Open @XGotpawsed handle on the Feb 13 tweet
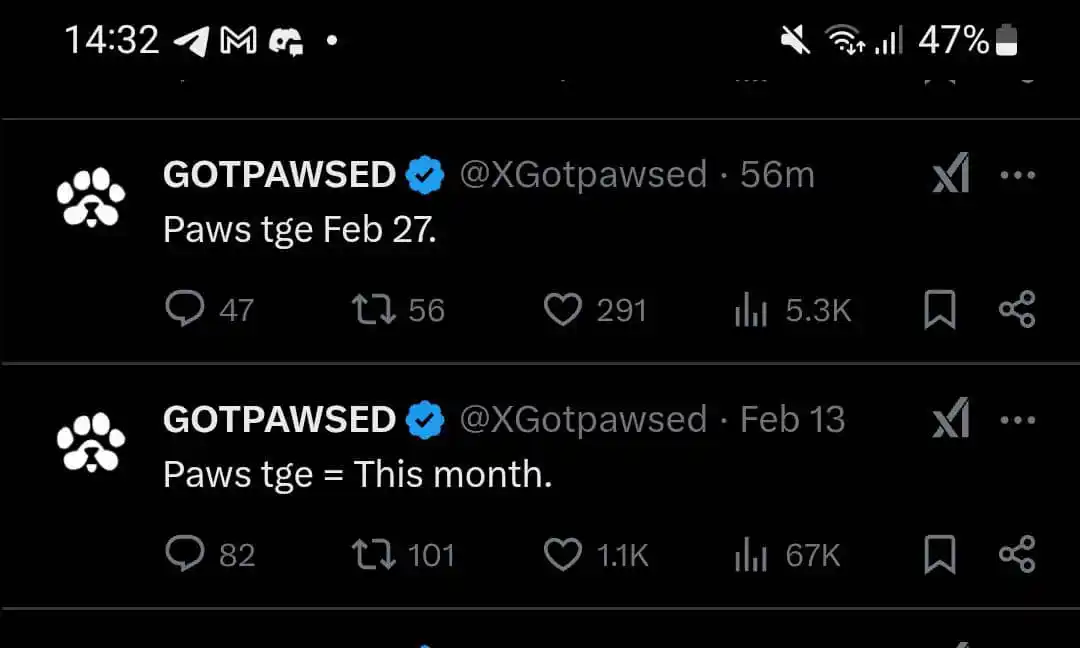The height and width of the screenshot is (648, 1080). coord(583,419)
